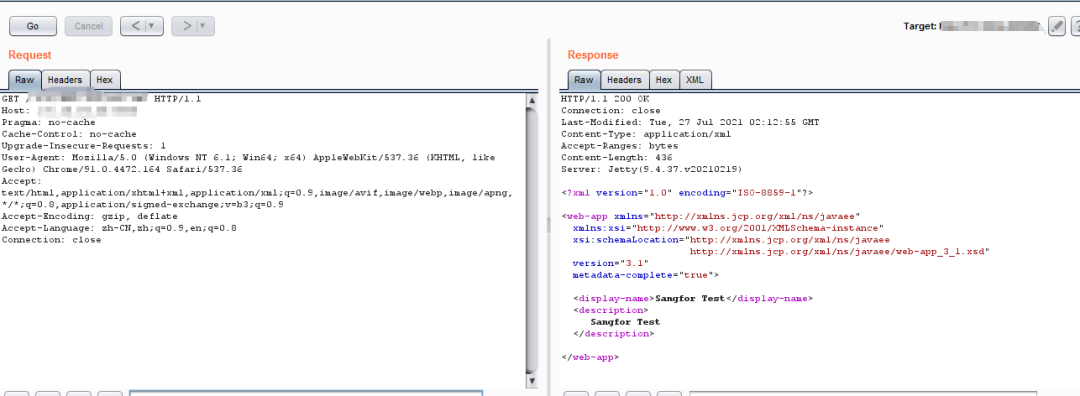Click the 'web-app_3_1.xsd' schema URL line
The width and height of the screenshot is (1080, 396).
point(840,251)
